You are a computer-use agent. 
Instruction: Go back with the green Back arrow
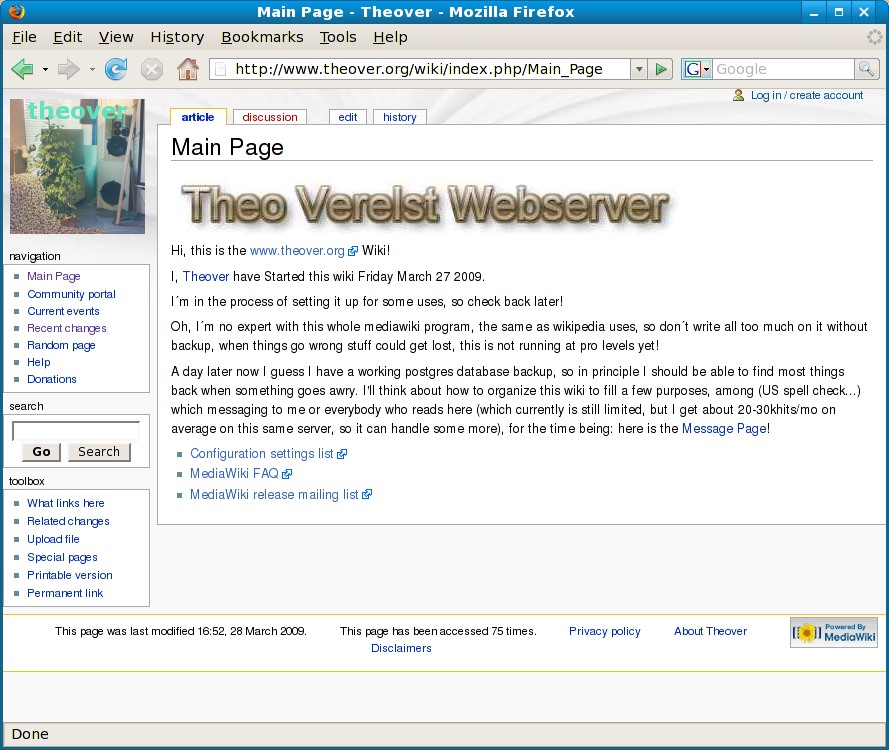coord(23,69)
